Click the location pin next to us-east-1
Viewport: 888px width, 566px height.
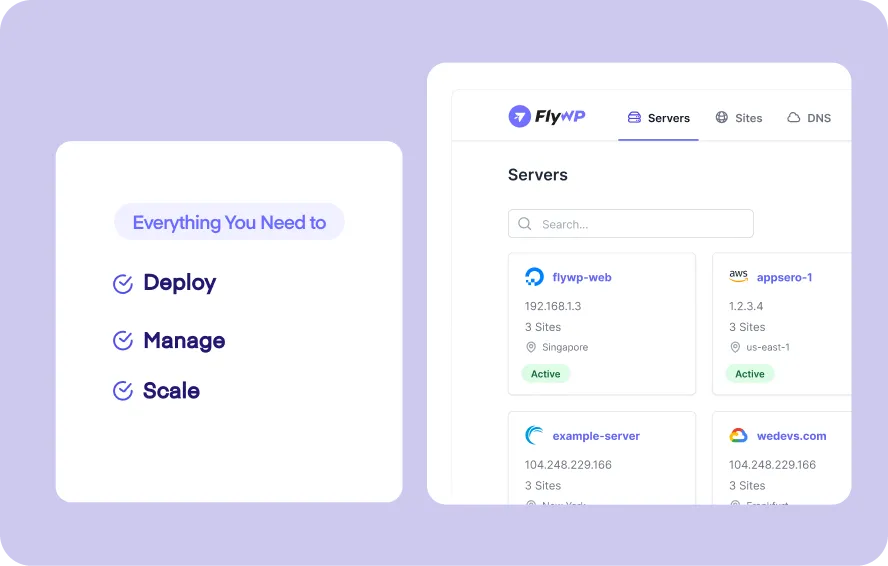(735, 347)
